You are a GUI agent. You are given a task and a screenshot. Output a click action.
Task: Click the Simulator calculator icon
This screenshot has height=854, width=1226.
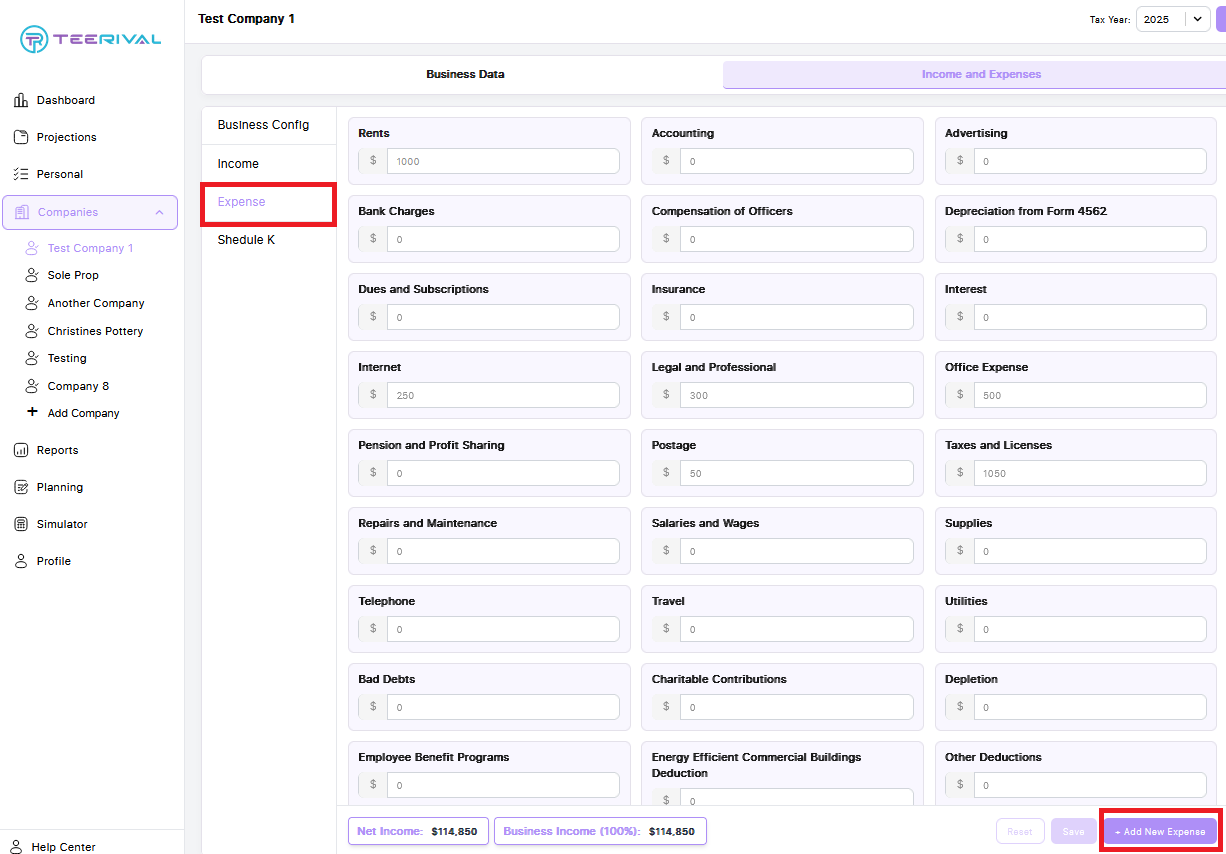20,524
